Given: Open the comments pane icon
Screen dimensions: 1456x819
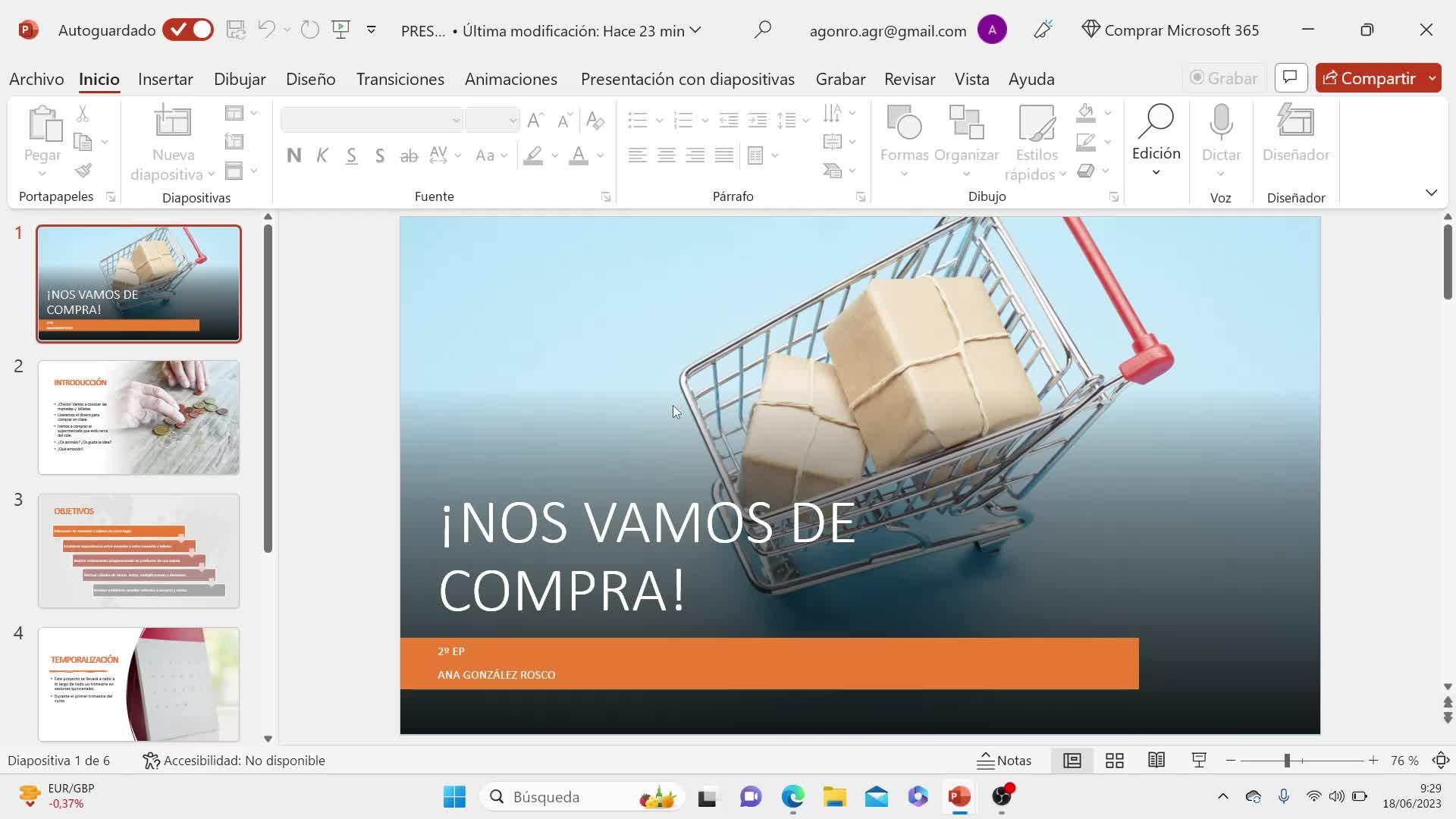Looking at the screenshot, I should (1291, 77).
